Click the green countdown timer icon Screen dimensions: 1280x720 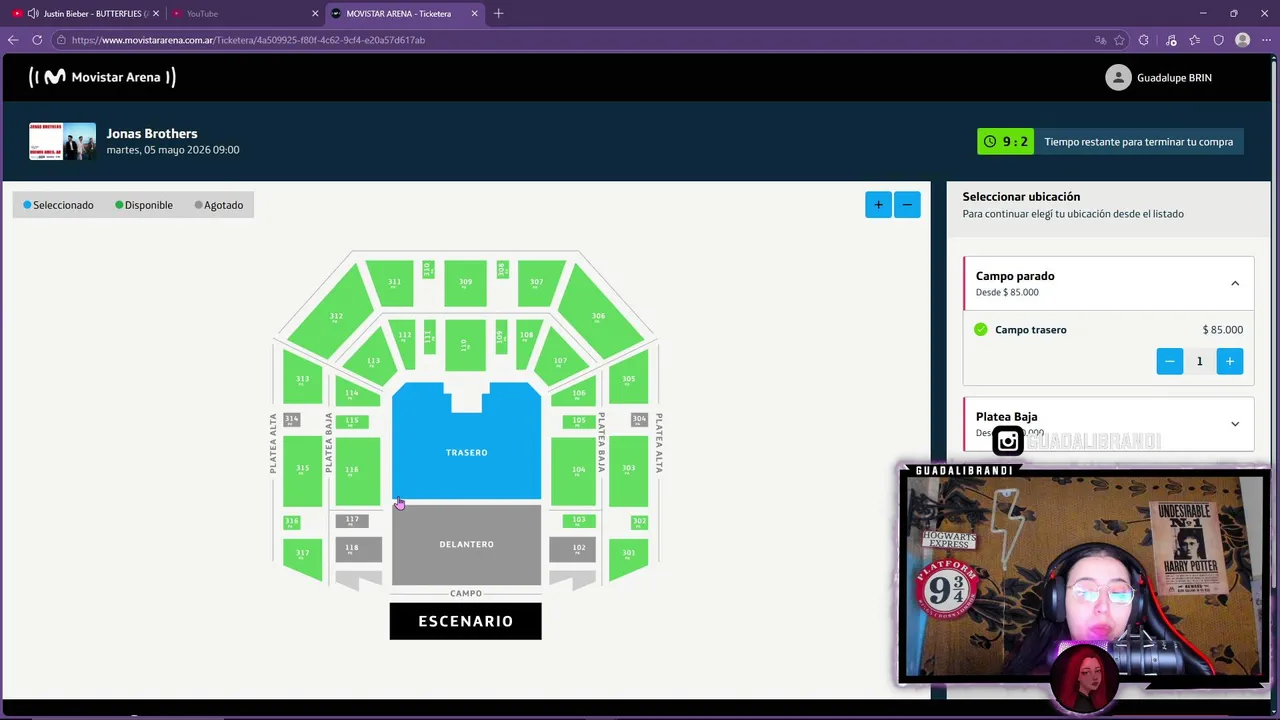coord(990,142)
